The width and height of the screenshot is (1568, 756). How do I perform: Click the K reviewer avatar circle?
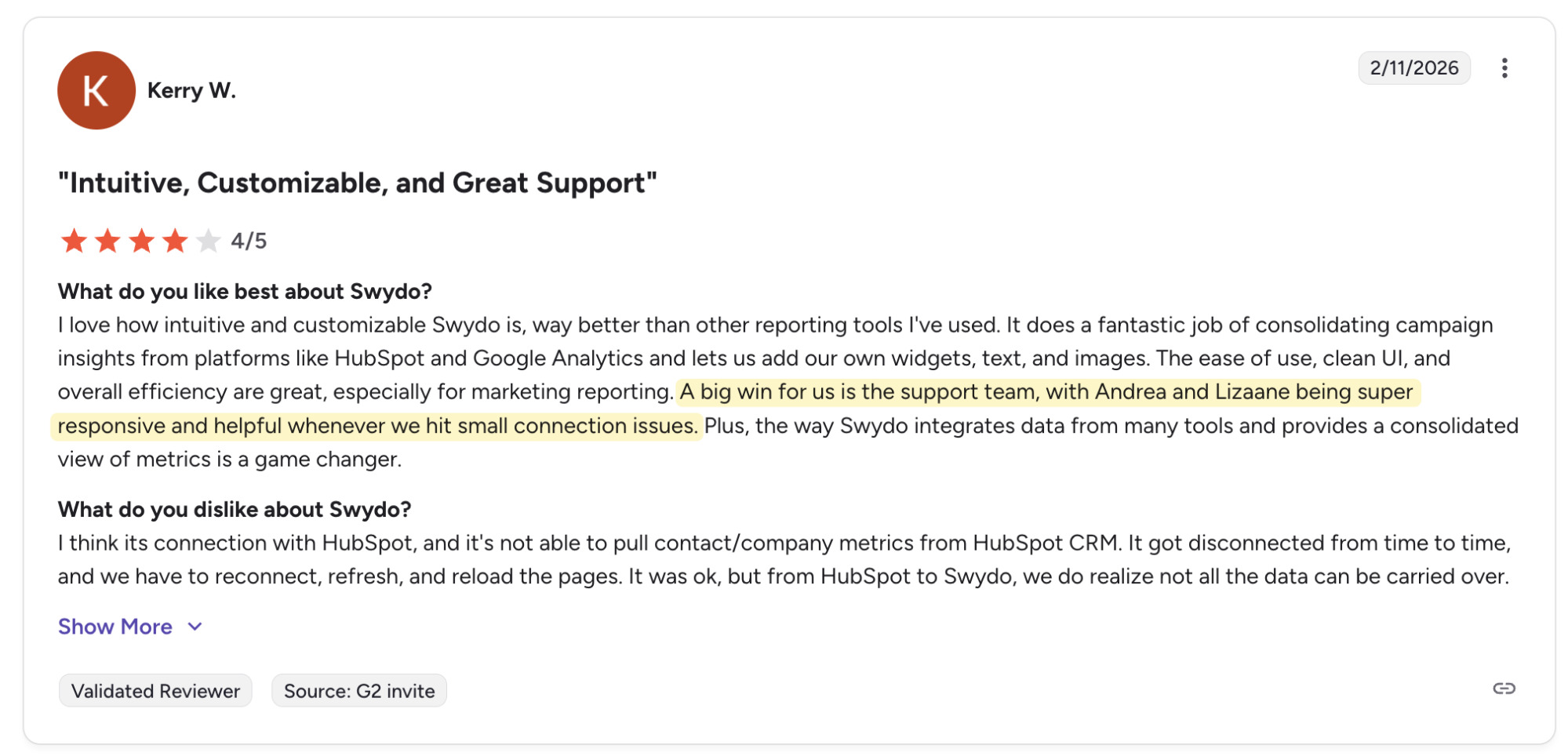click(96, 91)
